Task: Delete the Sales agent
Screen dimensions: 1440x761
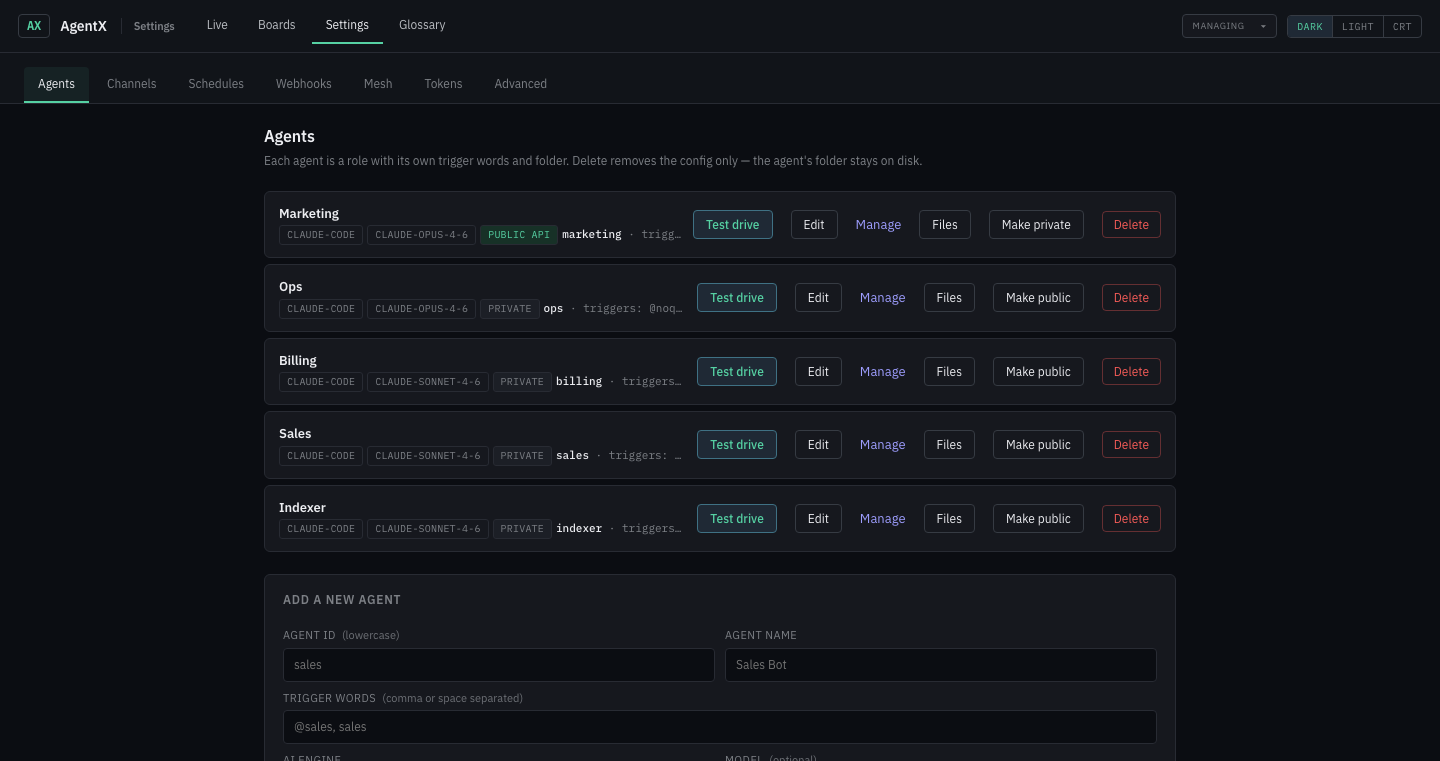Action: [1131, 445]
